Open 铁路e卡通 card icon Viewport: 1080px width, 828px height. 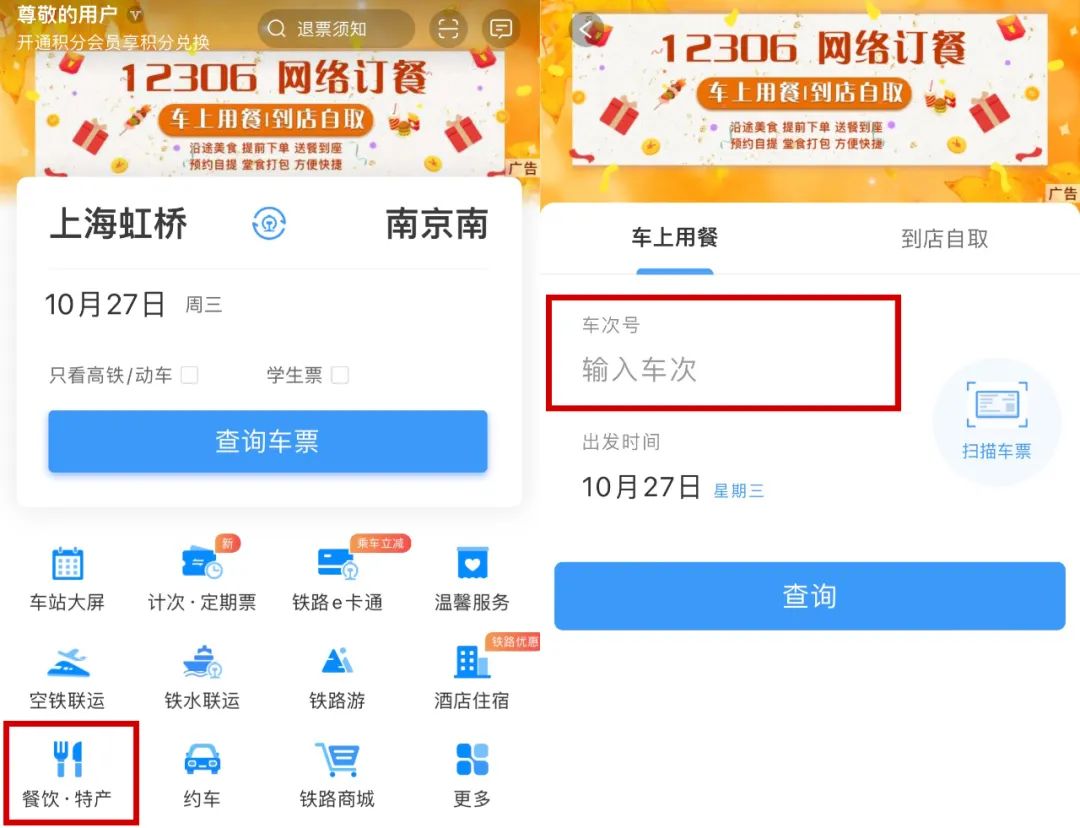[338, 563]
